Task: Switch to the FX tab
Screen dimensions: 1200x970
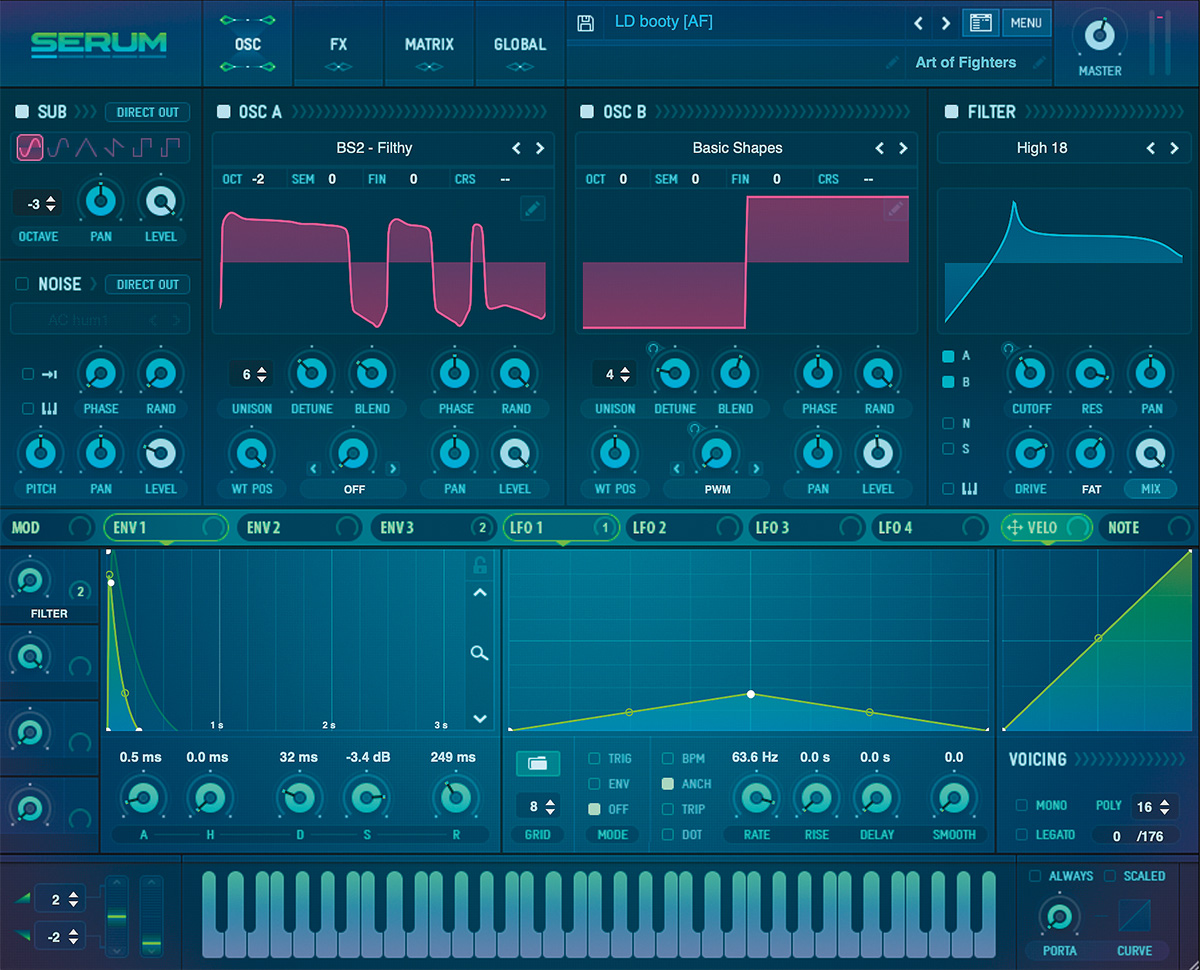Action: 338,44
